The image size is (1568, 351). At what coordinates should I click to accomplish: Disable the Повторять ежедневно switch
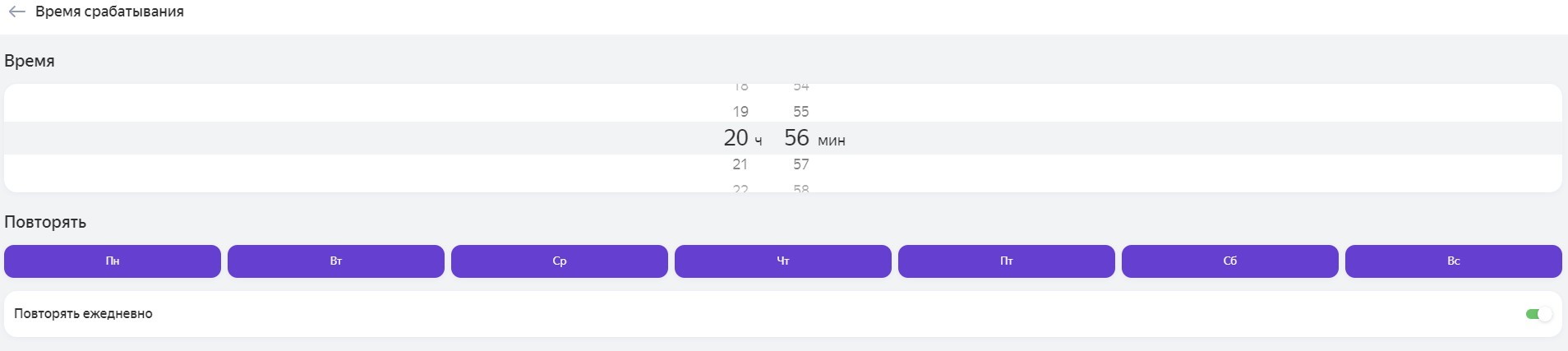1538,314
